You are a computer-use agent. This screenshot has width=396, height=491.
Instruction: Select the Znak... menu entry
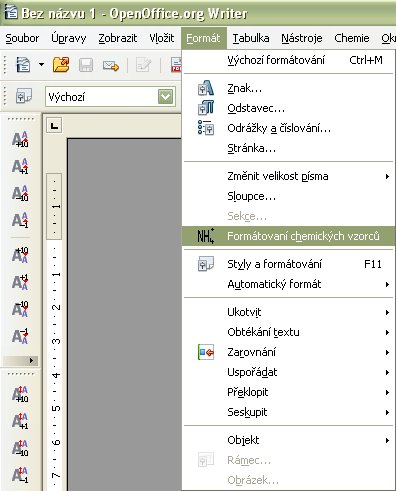tap(289, 88)
